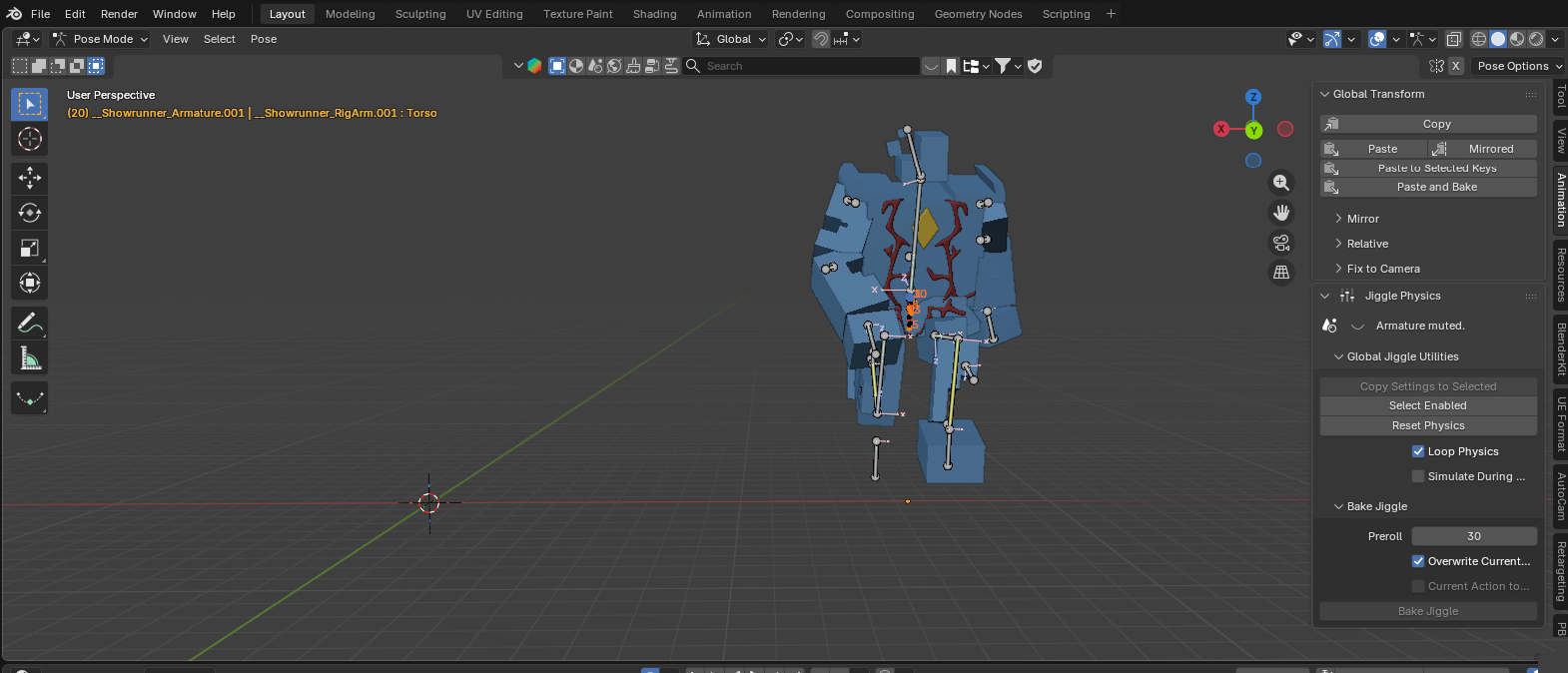Click the bookmark icon beside search
Screen dimensions: 1568x673
pyautogui.click(x=952, y=66)
